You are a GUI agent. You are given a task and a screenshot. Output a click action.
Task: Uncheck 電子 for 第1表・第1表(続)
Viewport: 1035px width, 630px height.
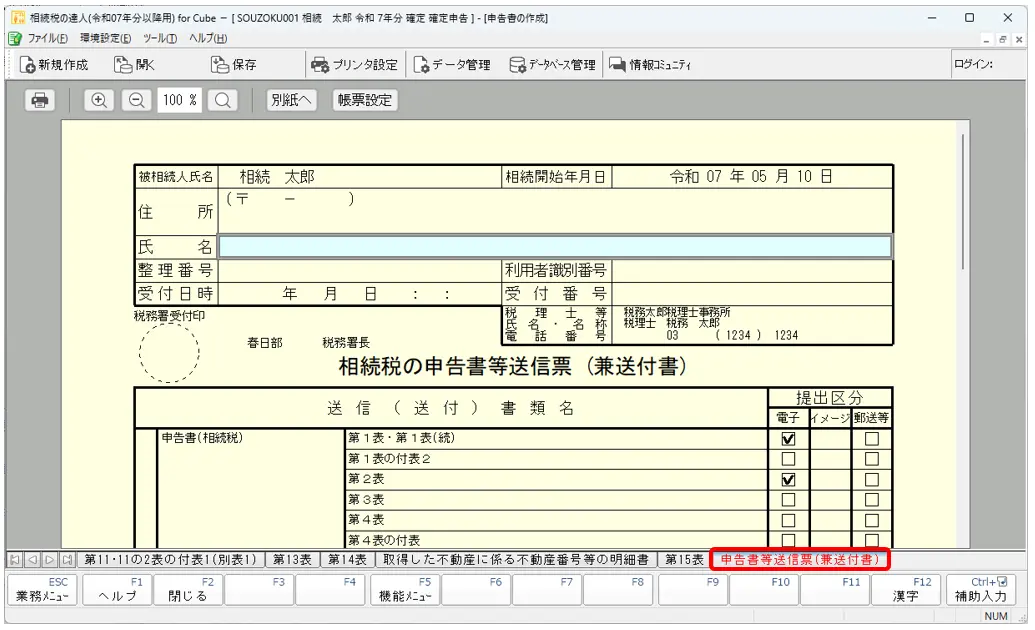788,439
